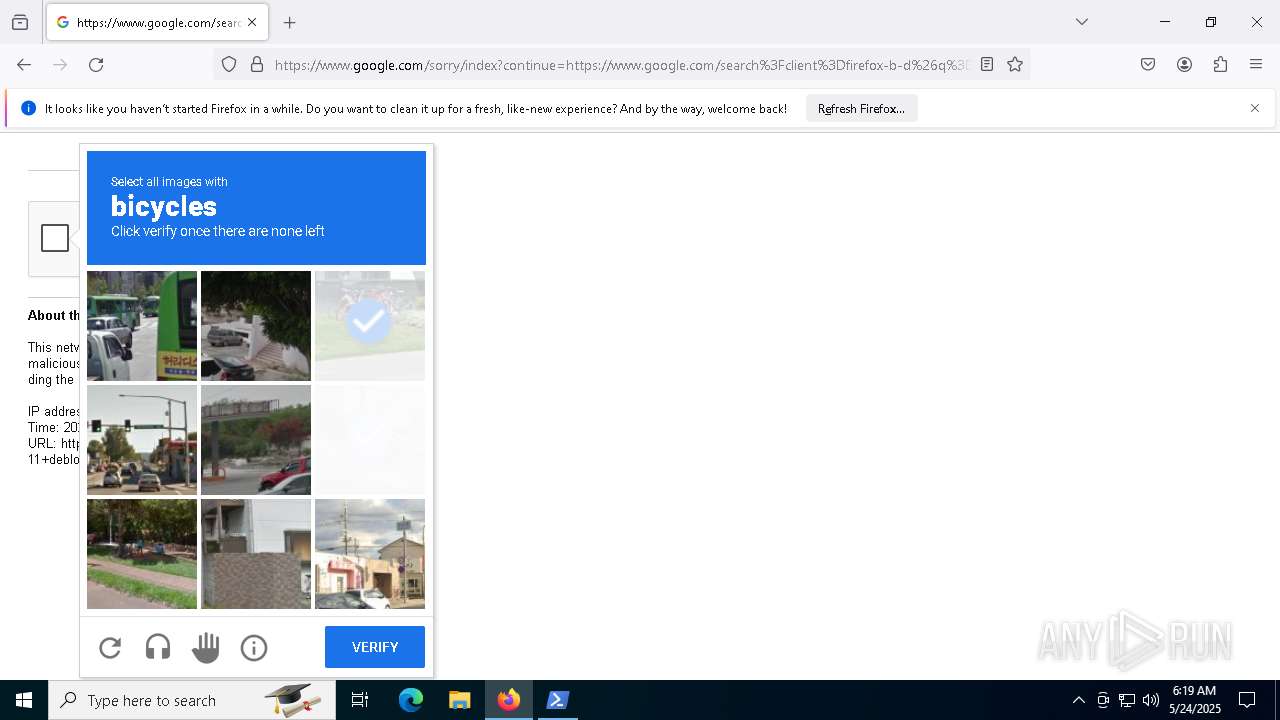Toggle reader view icon
Screen dimensions: 1280x720
(x=987, y=65)
